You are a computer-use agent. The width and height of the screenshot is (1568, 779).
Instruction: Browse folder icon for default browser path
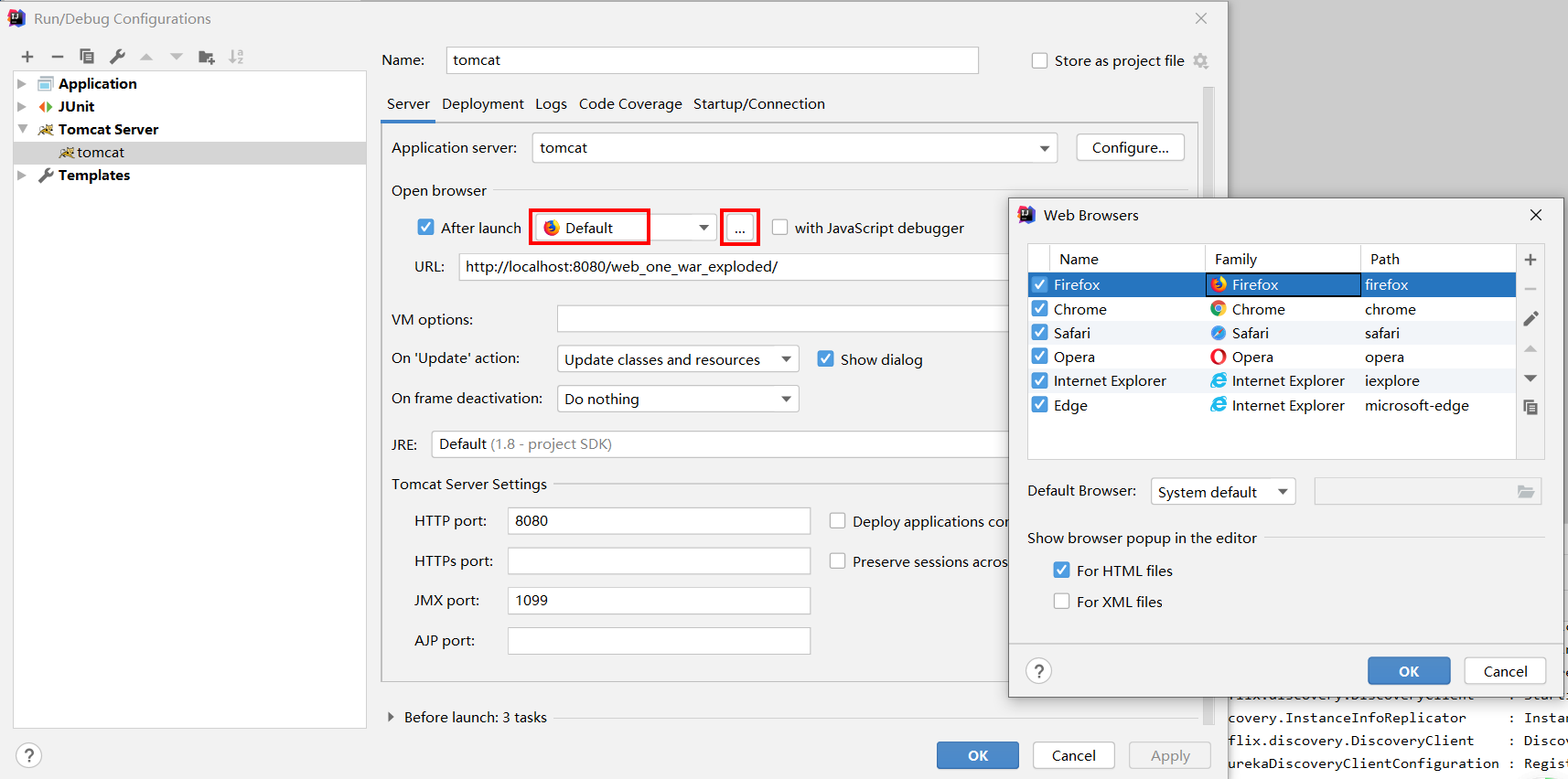point(1526,492)
